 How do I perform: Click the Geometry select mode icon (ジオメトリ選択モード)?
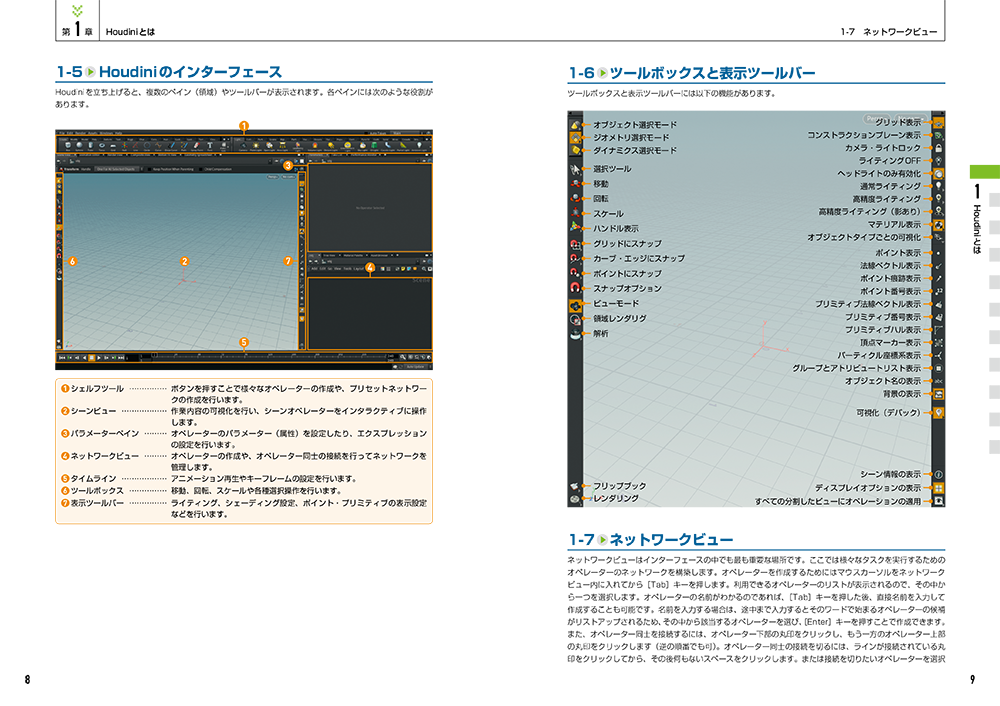point(576,137)
